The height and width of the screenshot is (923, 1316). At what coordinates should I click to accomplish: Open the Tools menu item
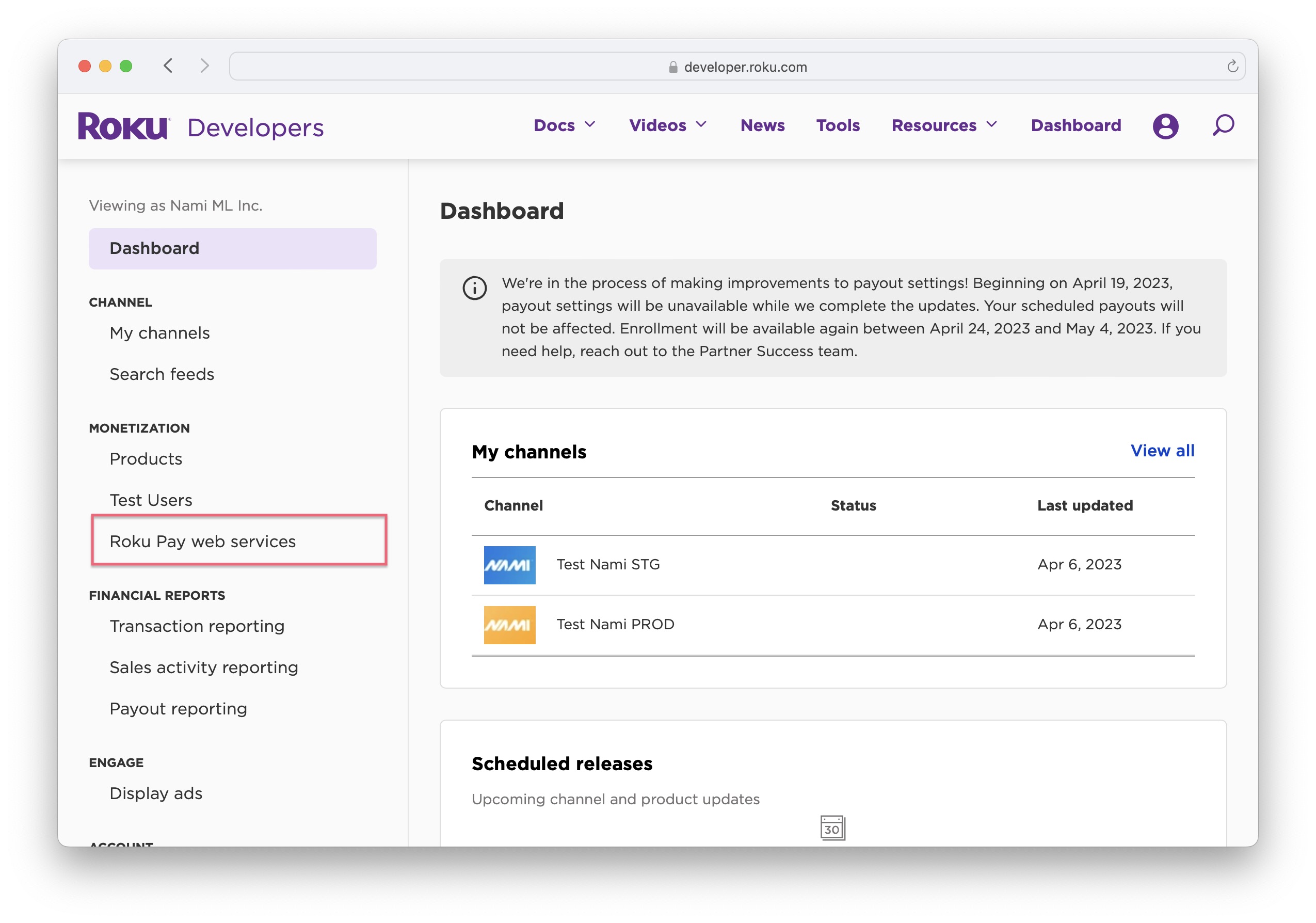click(838, 125)
